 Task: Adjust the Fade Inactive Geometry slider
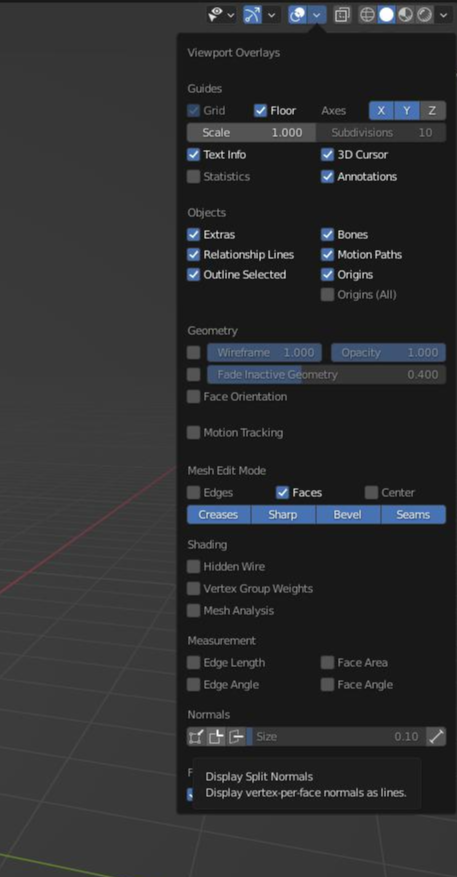click(x=327, y=375)
